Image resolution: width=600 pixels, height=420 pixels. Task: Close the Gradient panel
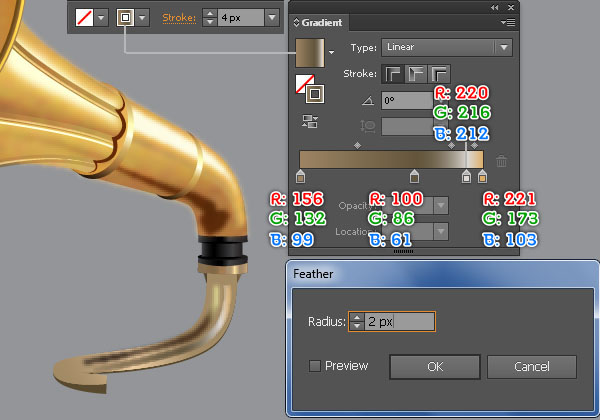511,7
